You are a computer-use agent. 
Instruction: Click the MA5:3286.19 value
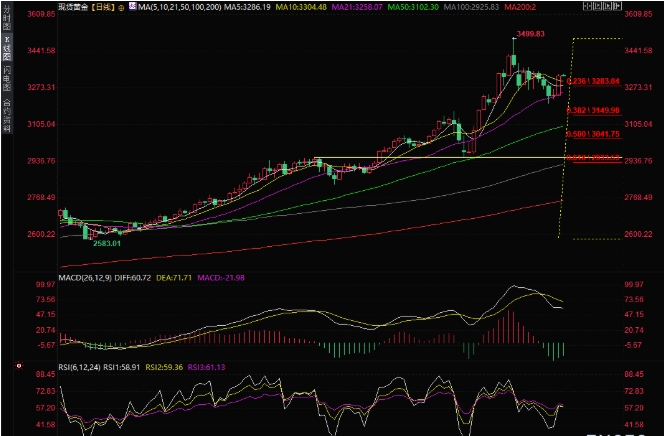point(247,7)
